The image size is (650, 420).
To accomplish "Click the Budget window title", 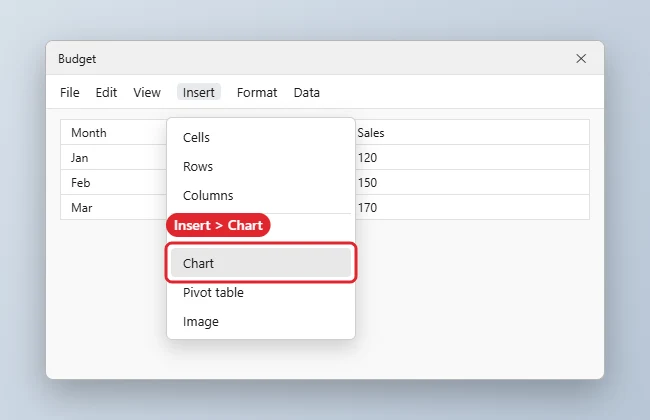I will pyautogui.click(x=77, y=59).
